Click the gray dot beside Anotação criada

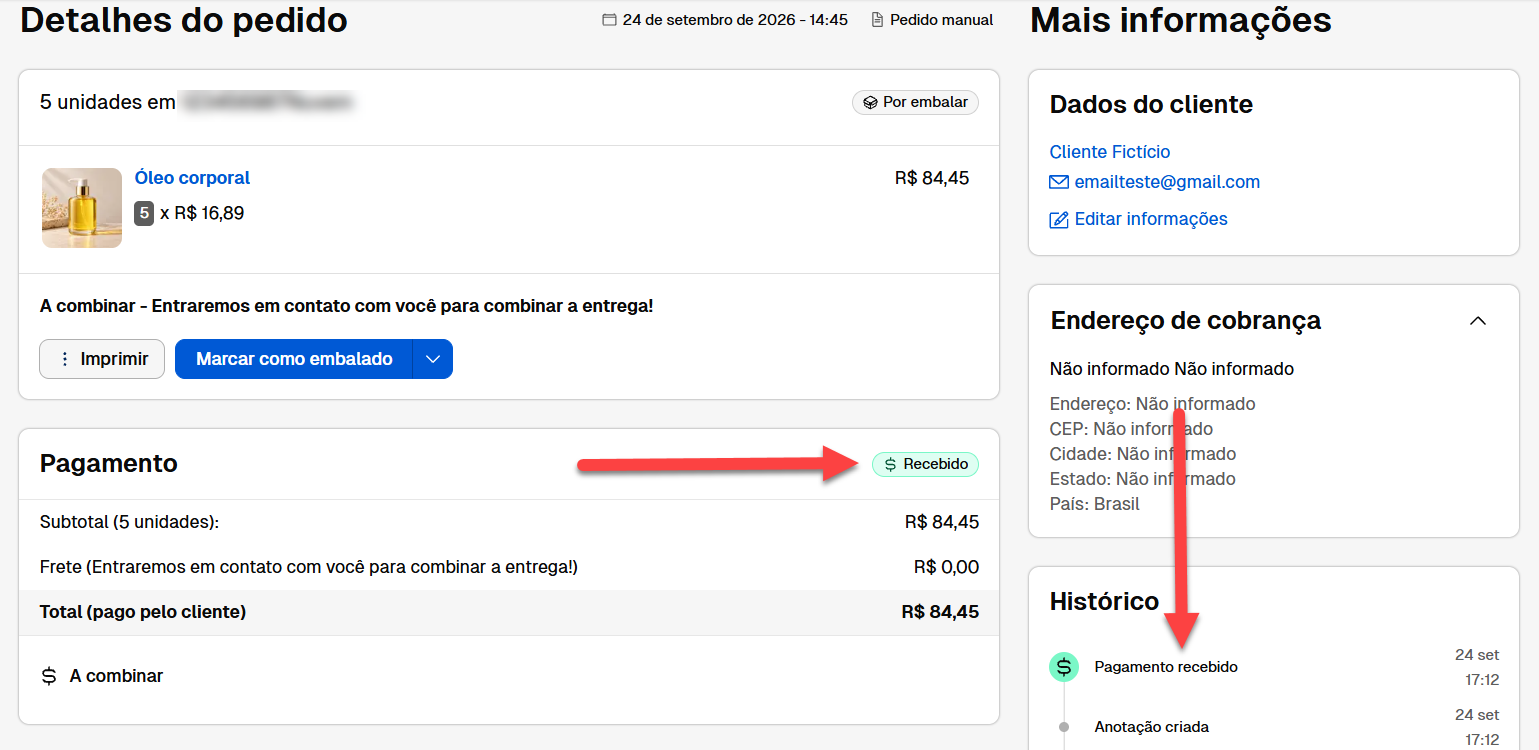pyautogui.click(x=1064, y=727)
